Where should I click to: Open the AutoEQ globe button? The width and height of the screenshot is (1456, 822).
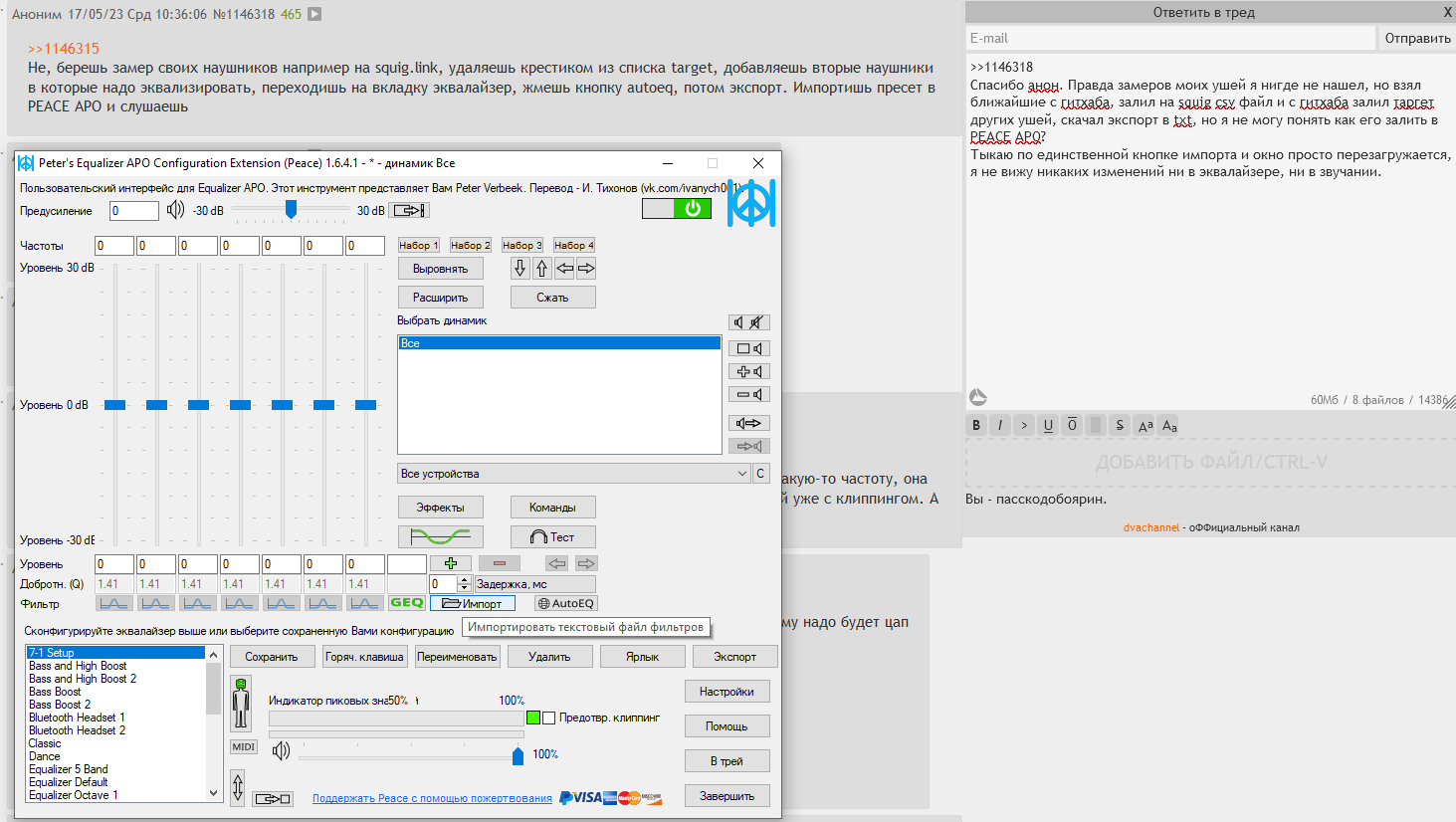[x=565, y=603]
